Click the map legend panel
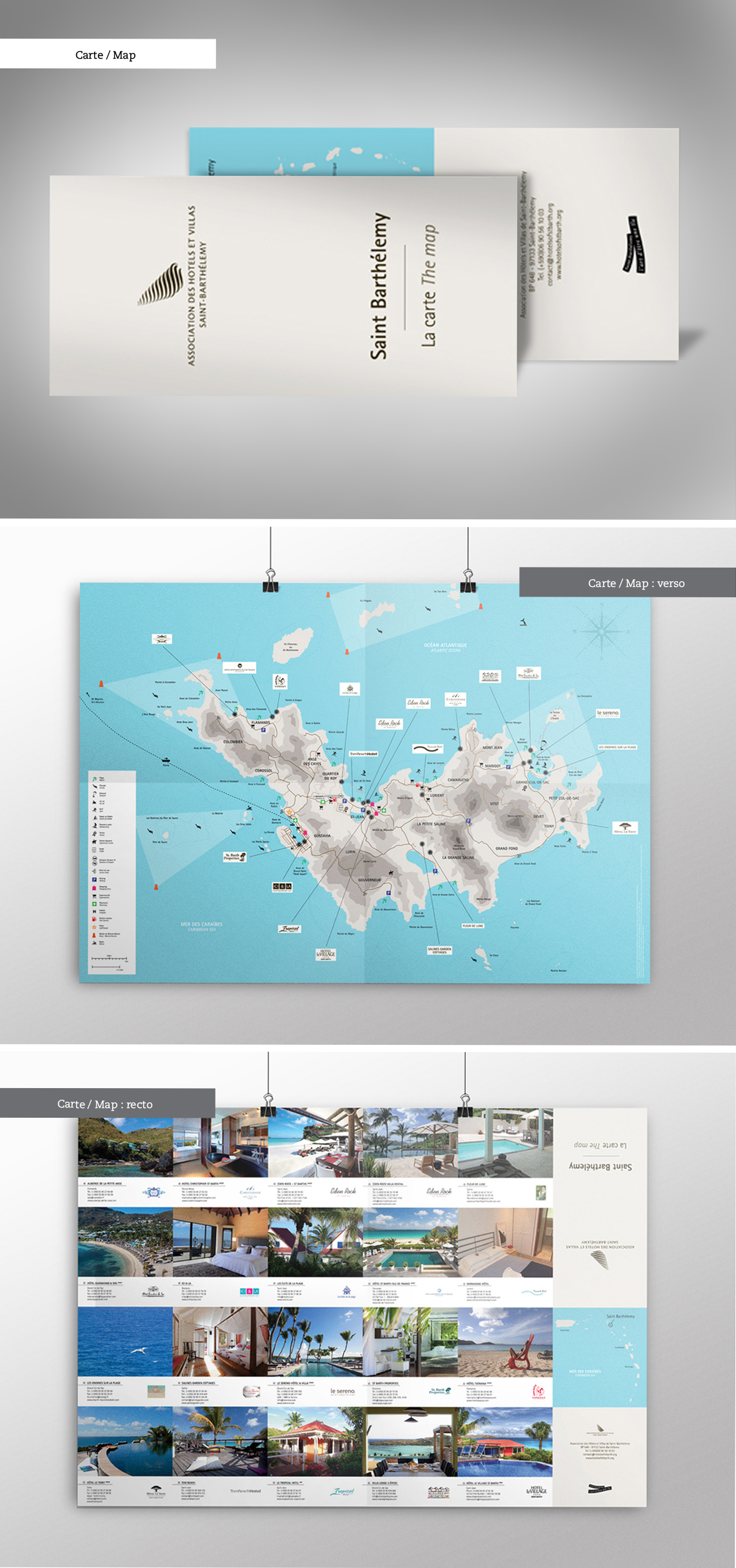Viewport: 736px width, 1568px height. (x=112, y=871)
